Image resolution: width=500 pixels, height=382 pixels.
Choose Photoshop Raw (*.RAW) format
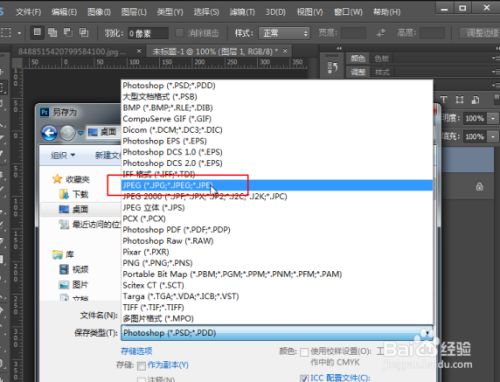[x=277, y=241]
